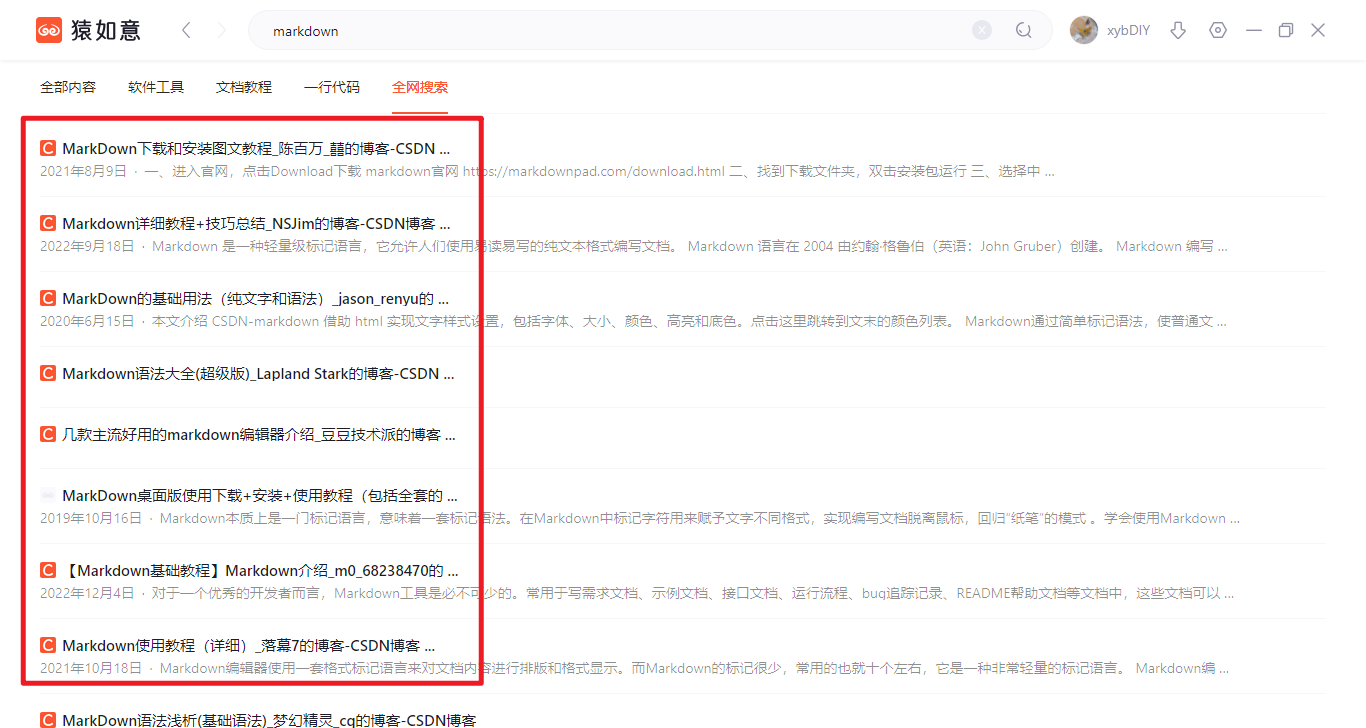The height and width of the screenshot is (728, 1366).
Task: Open result Markdown语法大全(超级版)
Action: click(x=258, y=374)
